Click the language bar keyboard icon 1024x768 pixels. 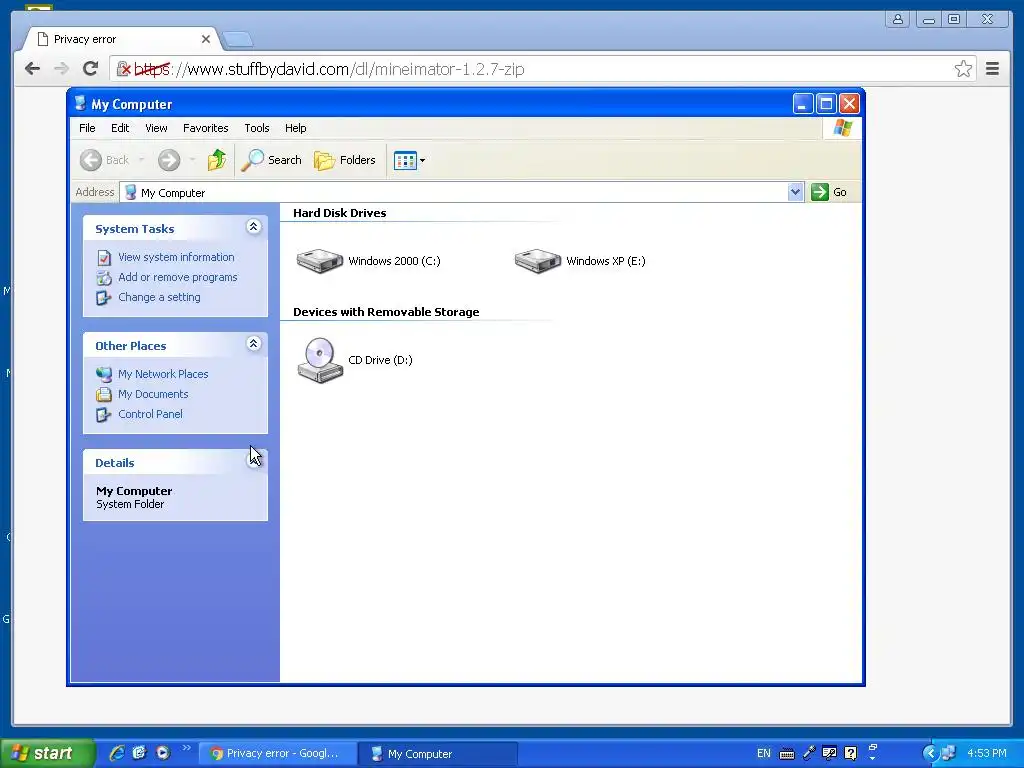click(787, 754)
